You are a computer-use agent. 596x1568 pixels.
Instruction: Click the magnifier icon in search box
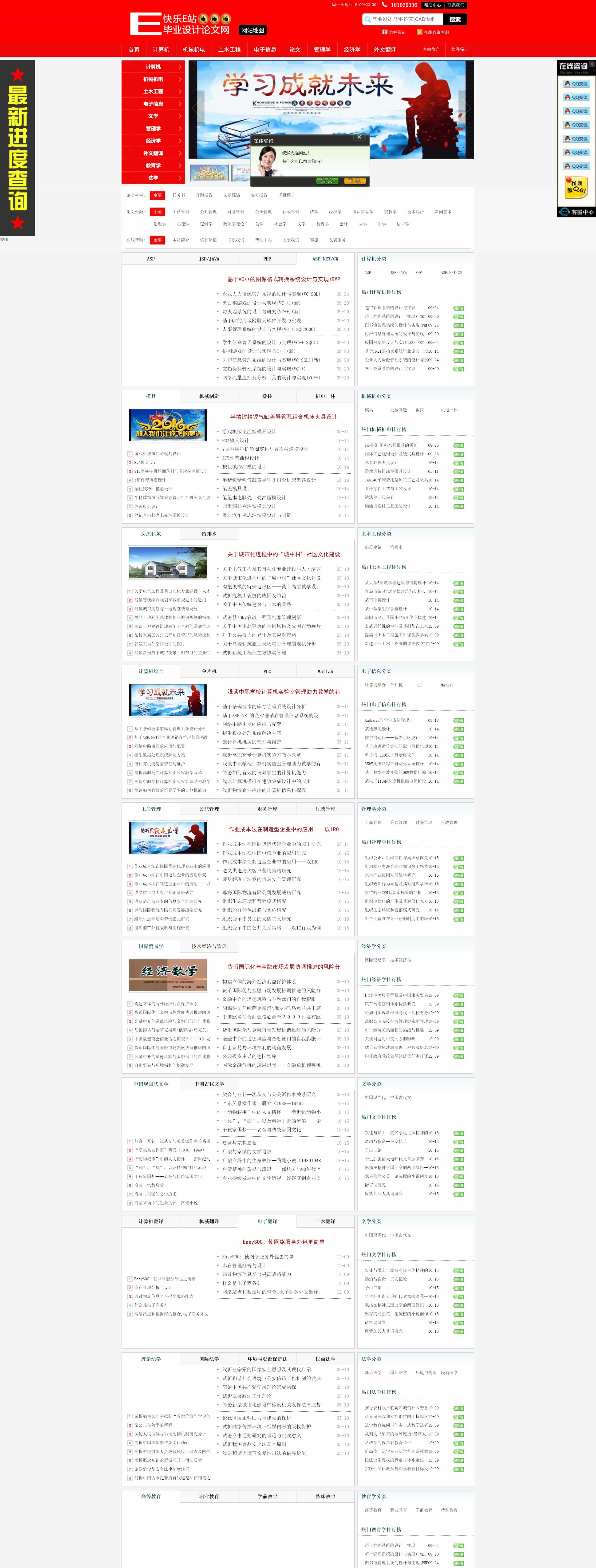click(368, 20)
